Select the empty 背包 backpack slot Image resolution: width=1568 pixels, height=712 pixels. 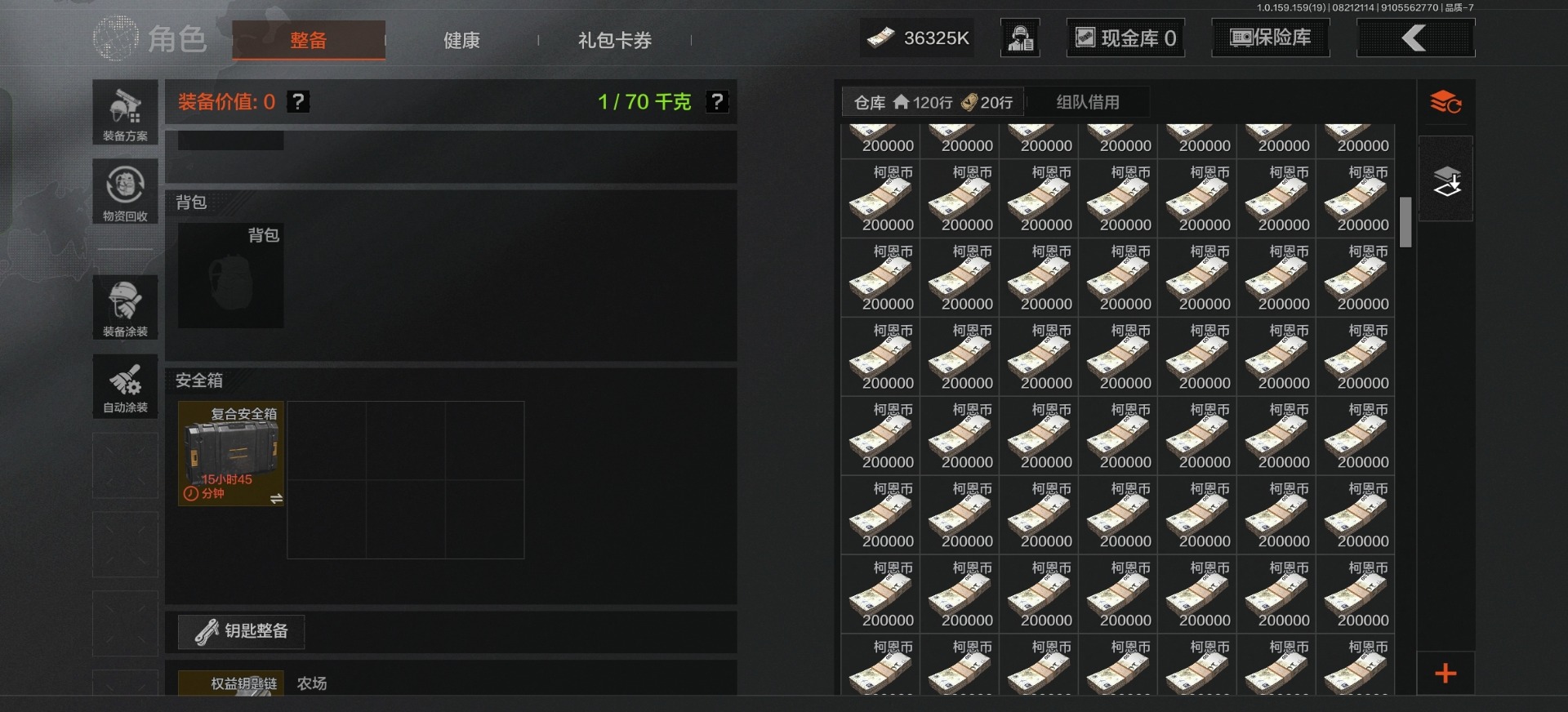[x=231, y=276]
